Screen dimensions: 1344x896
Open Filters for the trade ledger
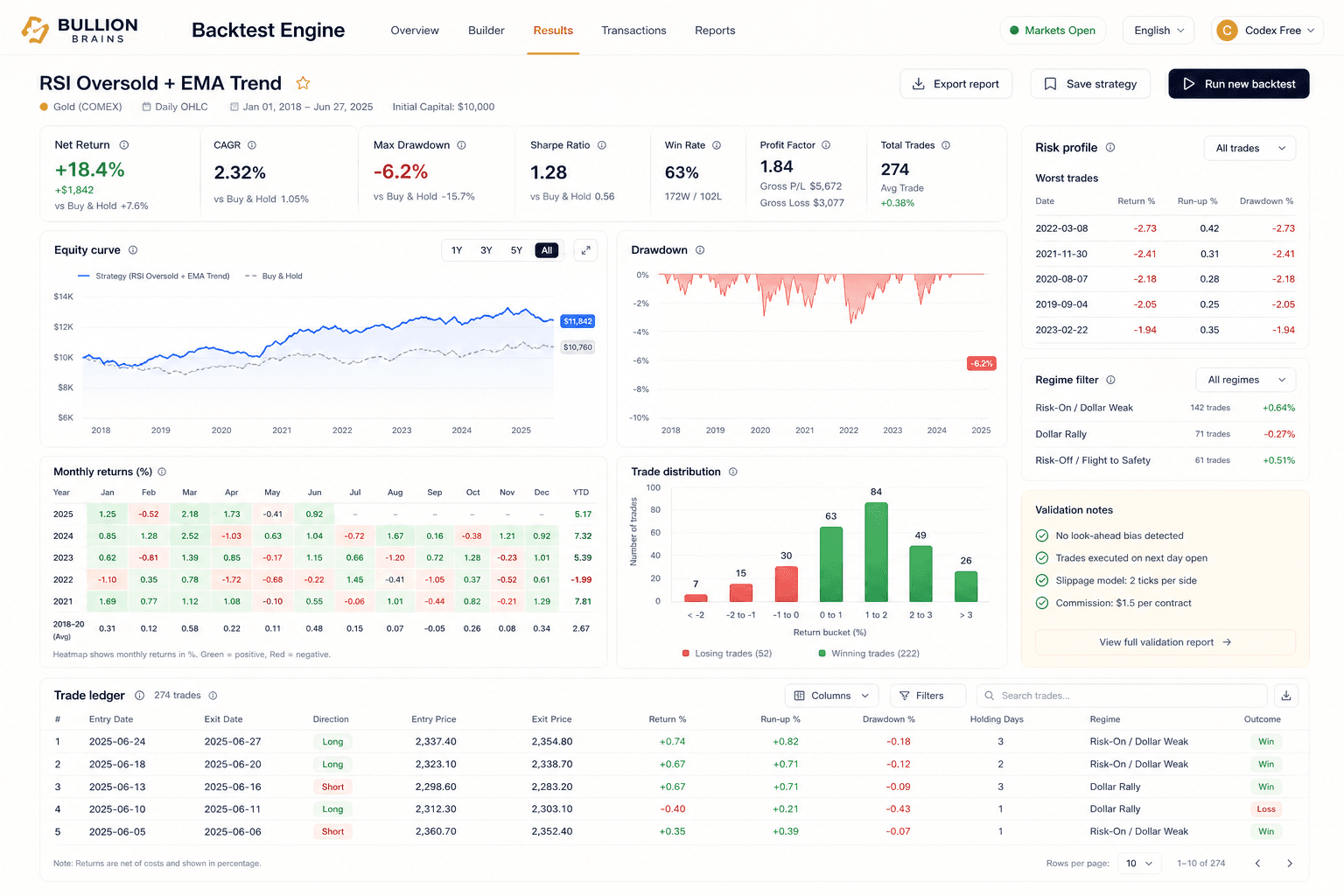point(928,696)
